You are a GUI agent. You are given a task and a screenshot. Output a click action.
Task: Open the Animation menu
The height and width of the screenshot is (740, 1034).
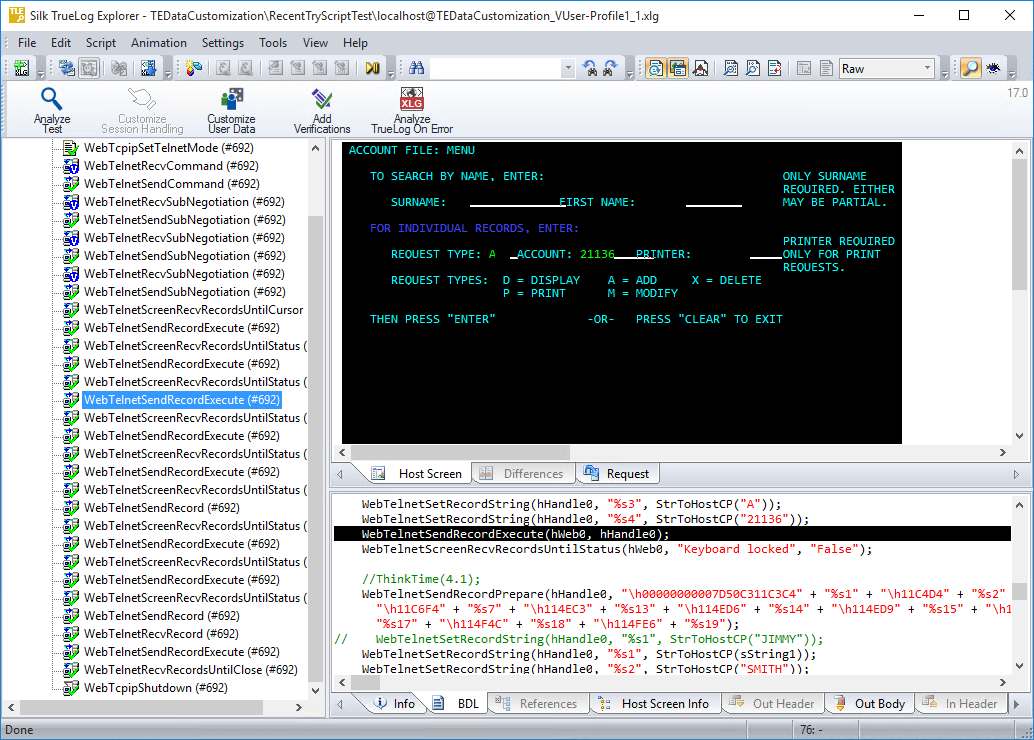click(x=158, y=43)
